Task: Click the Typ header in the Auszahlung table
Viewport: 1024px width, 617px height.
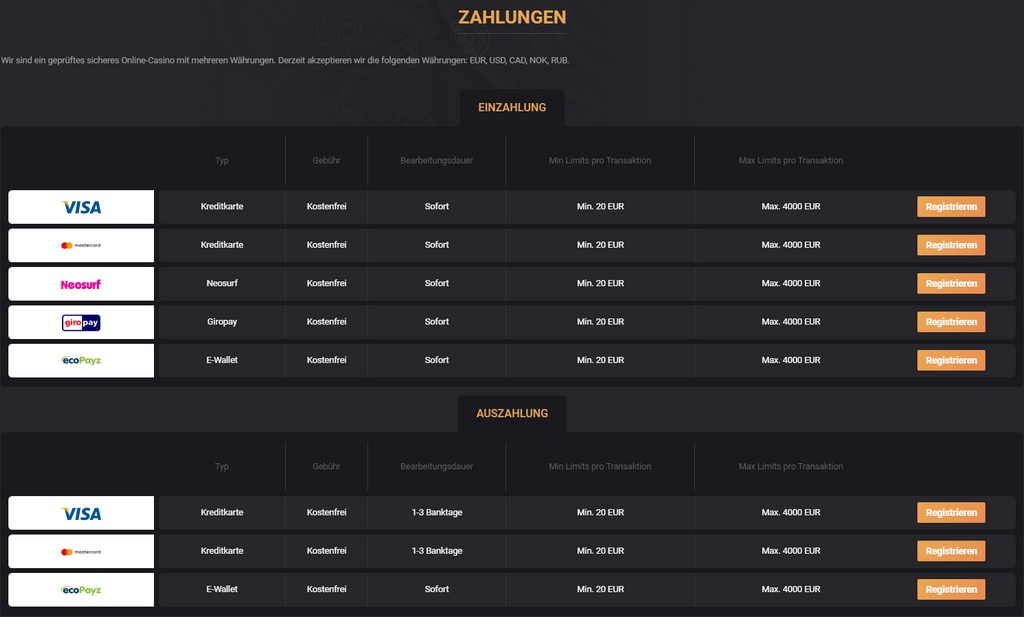Action: 222,466
